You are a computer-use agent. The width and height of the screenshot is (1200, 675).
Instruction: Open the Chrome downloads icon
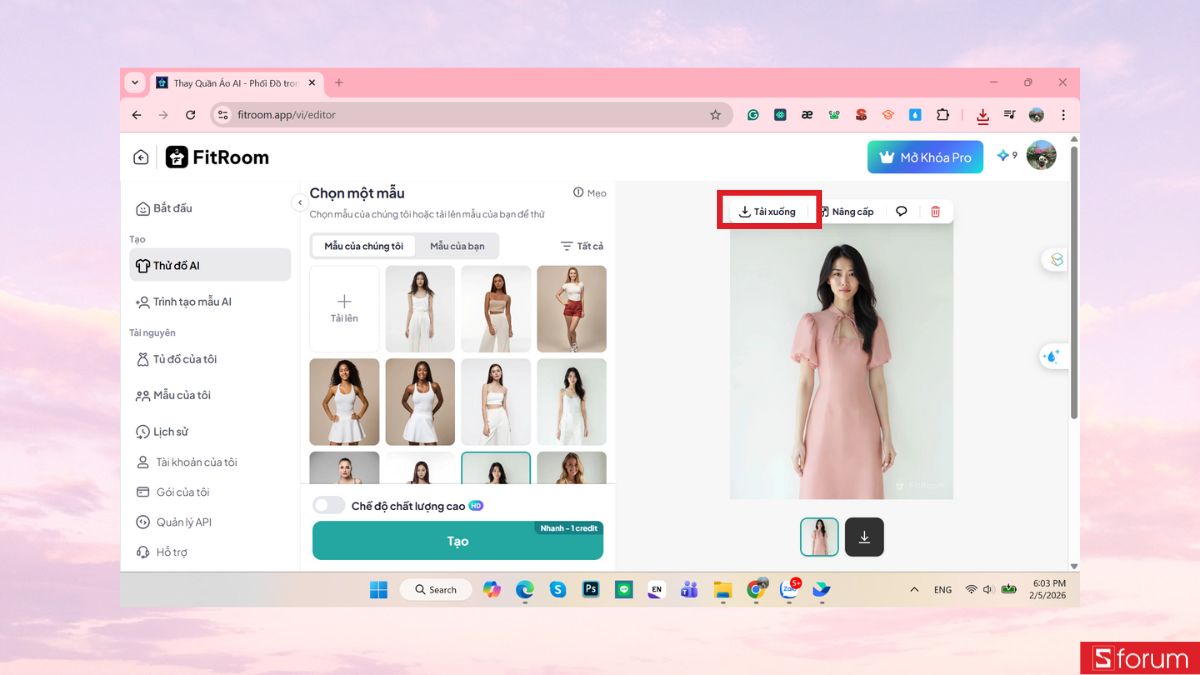coord(983,116)
